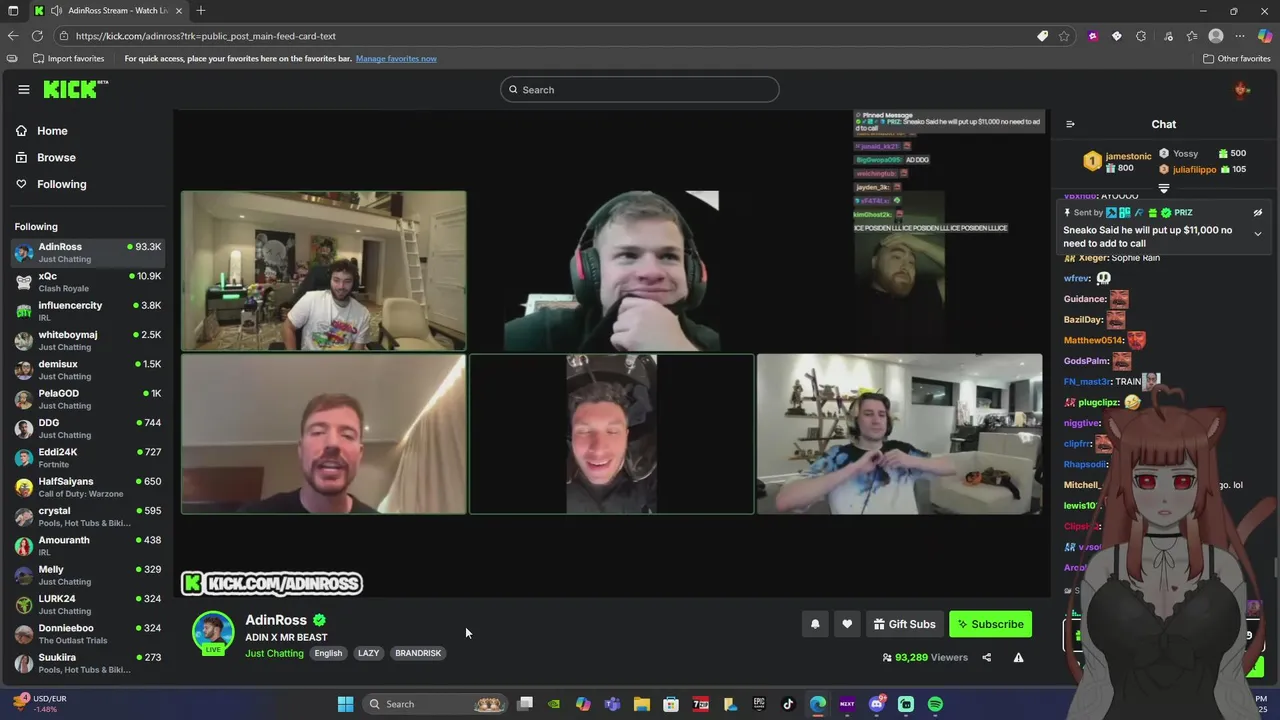Click the browser back button

(13, 36)
